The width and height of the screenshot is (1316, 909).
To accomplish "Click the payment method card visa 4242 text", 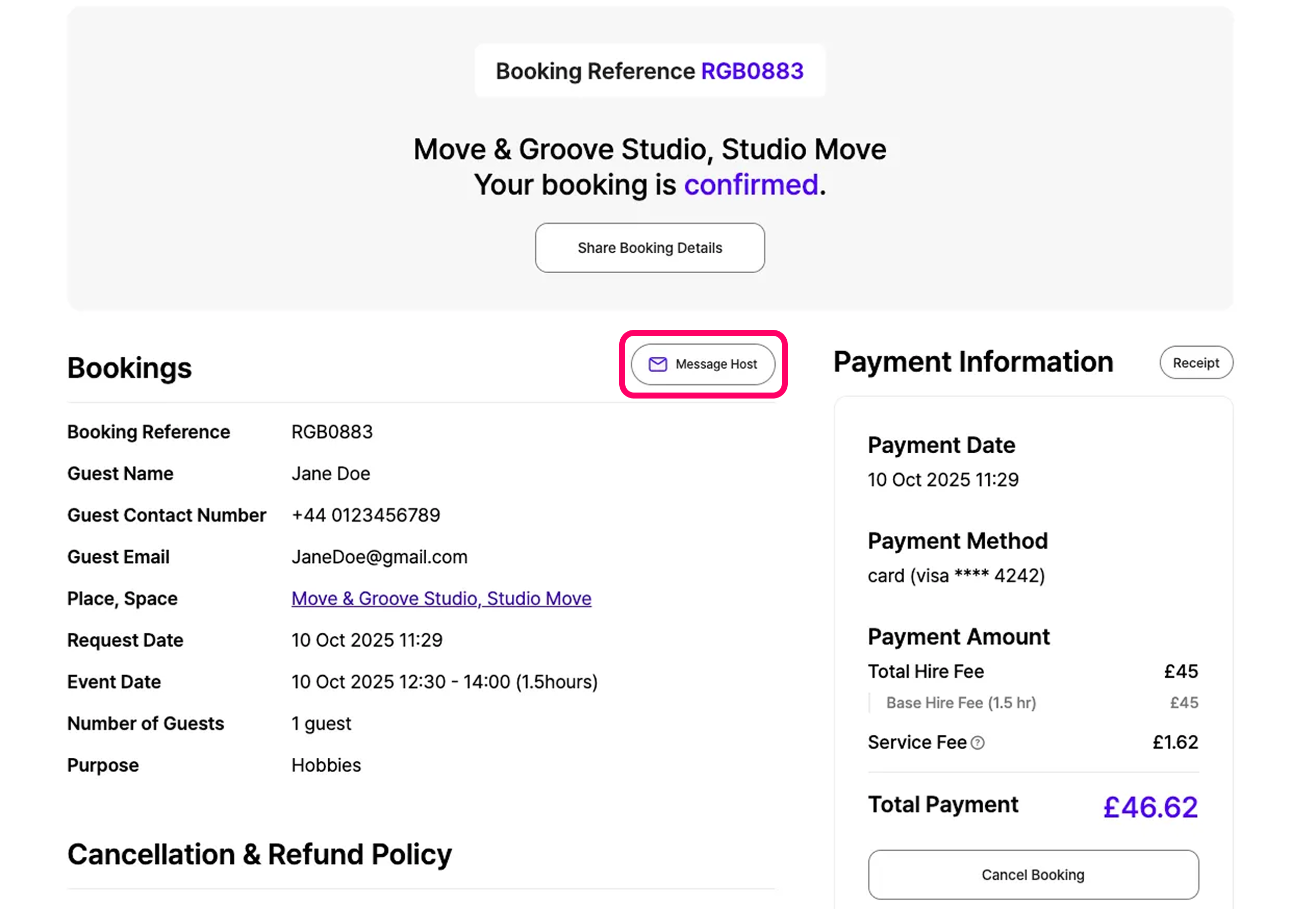I will point(956,576).
